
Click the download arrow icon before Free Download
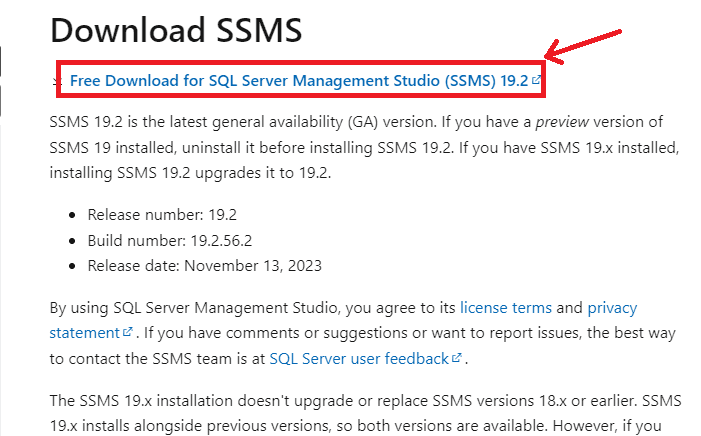(x=57, y=80)
